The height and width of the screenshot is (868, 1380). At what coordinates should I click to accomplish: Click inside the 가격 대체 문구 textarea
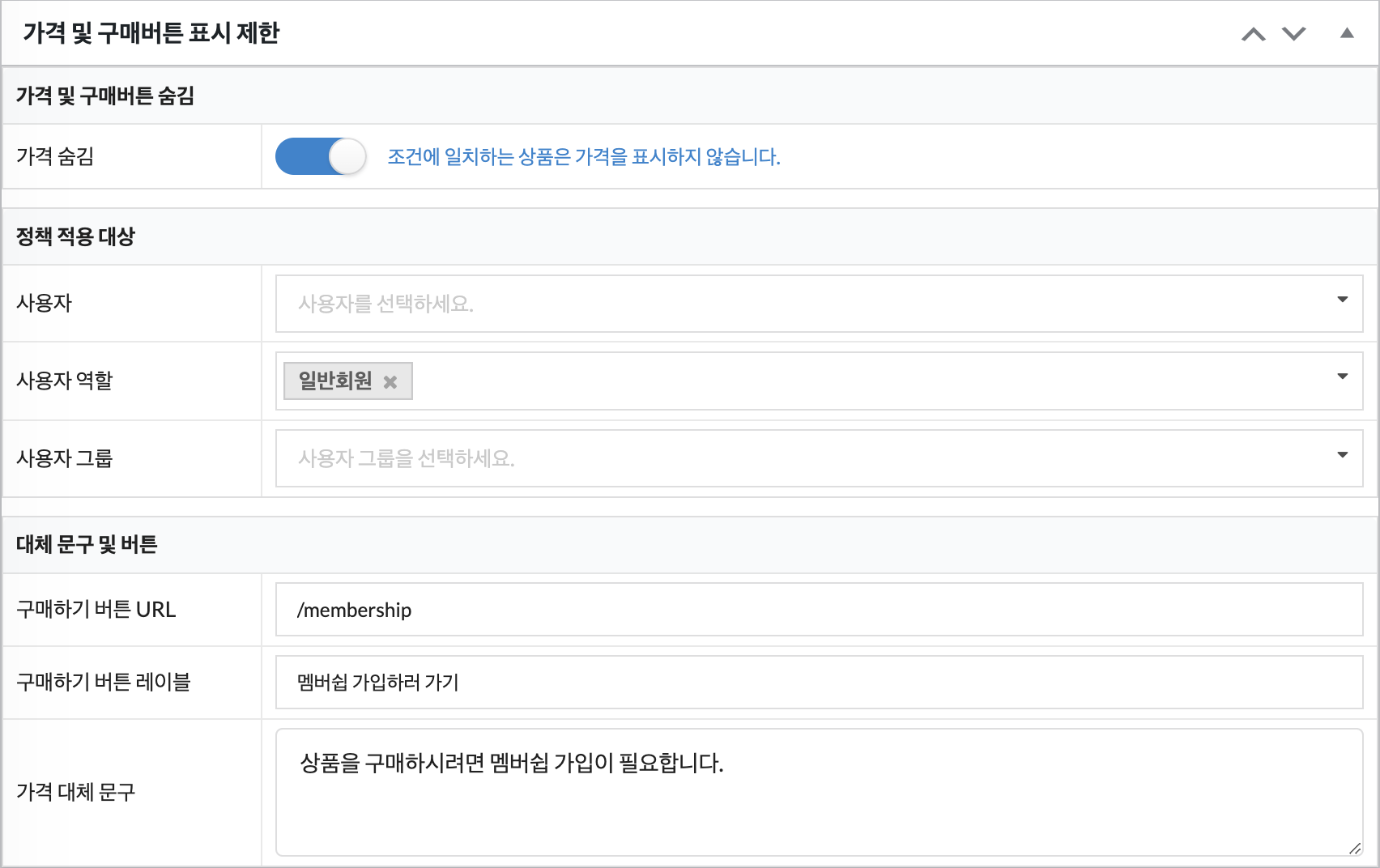pos(818,802)
